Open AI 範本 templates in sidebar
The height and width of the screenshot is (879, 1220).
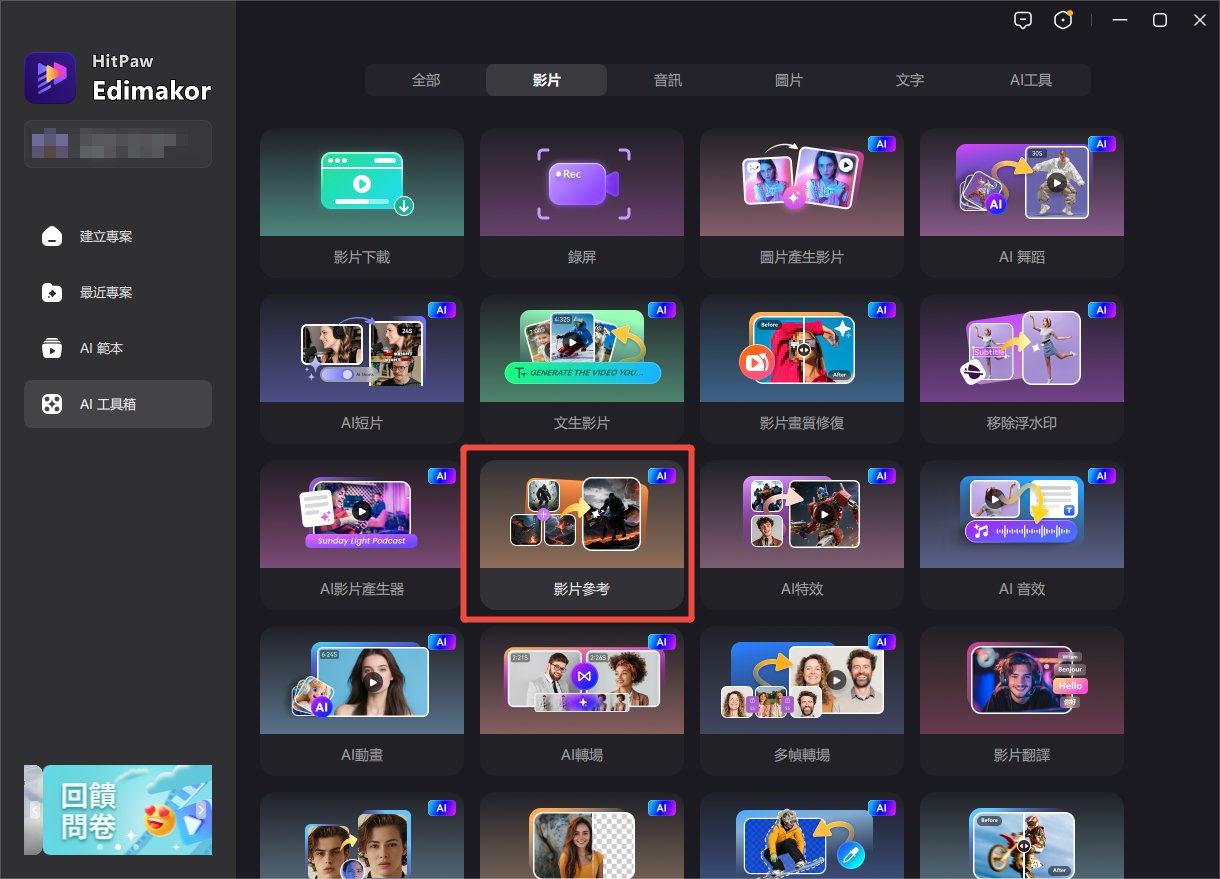pyautogui.click(x=118, y=348)
